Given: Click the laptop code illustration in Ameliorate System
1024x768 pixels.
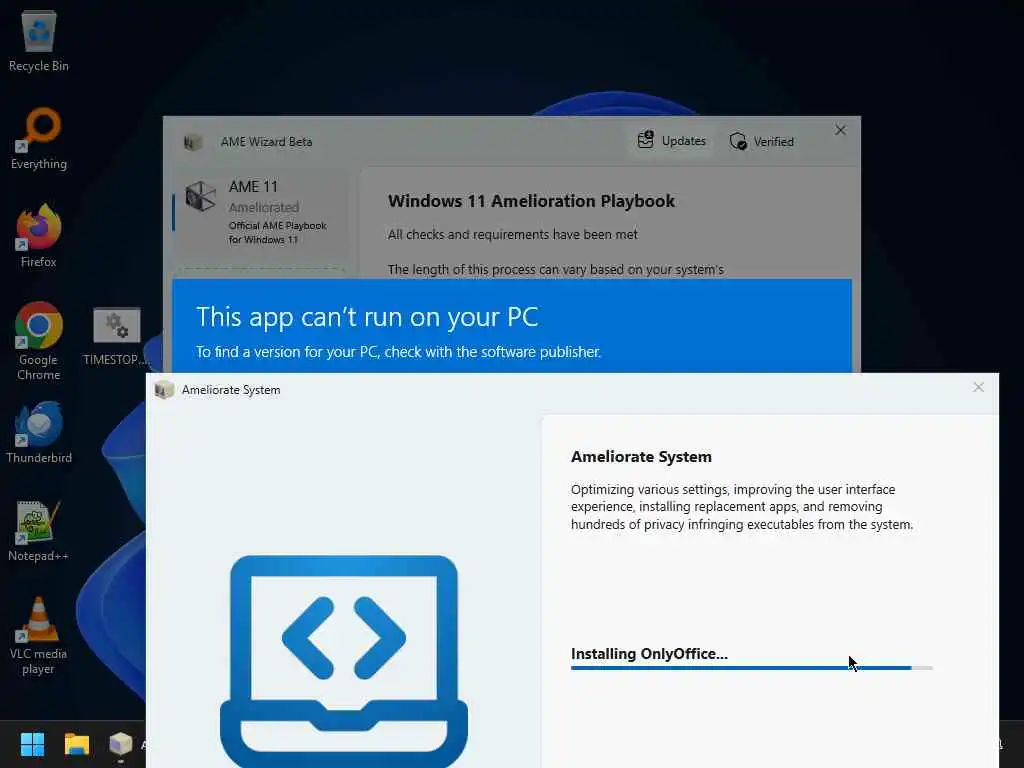Looking at the screenshot, I should click(x=344, y=661).
